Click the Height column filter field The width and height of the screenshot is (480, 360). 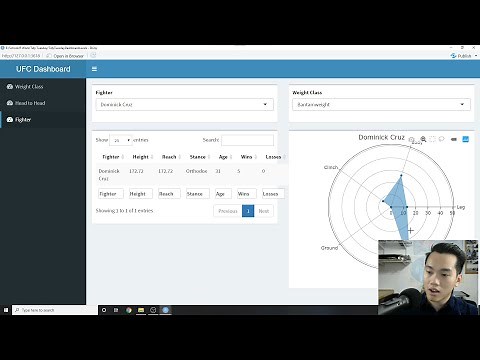click(141, 194)
